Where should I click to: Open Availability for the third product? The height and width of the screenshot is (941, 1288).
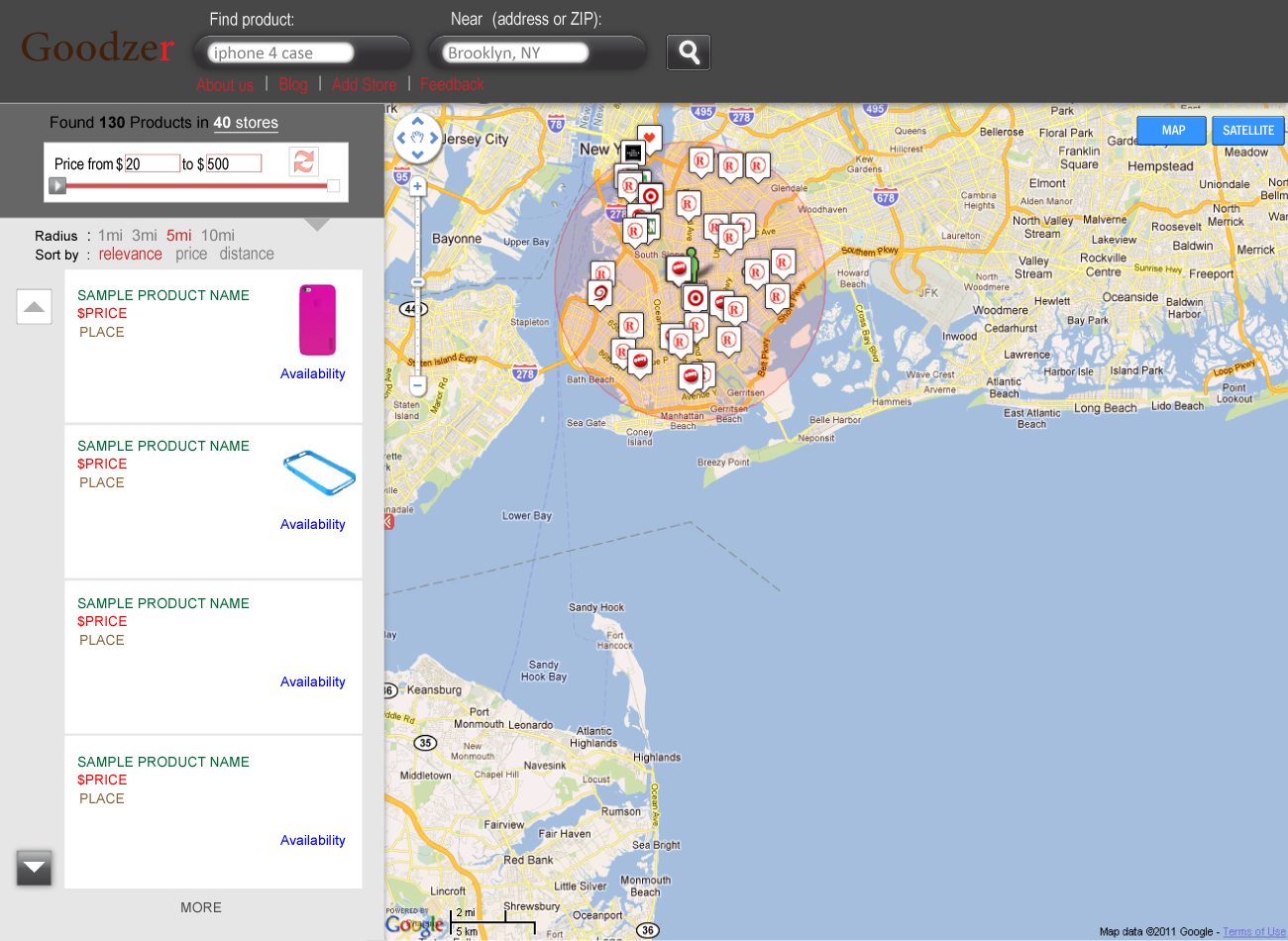pos(313,681)
